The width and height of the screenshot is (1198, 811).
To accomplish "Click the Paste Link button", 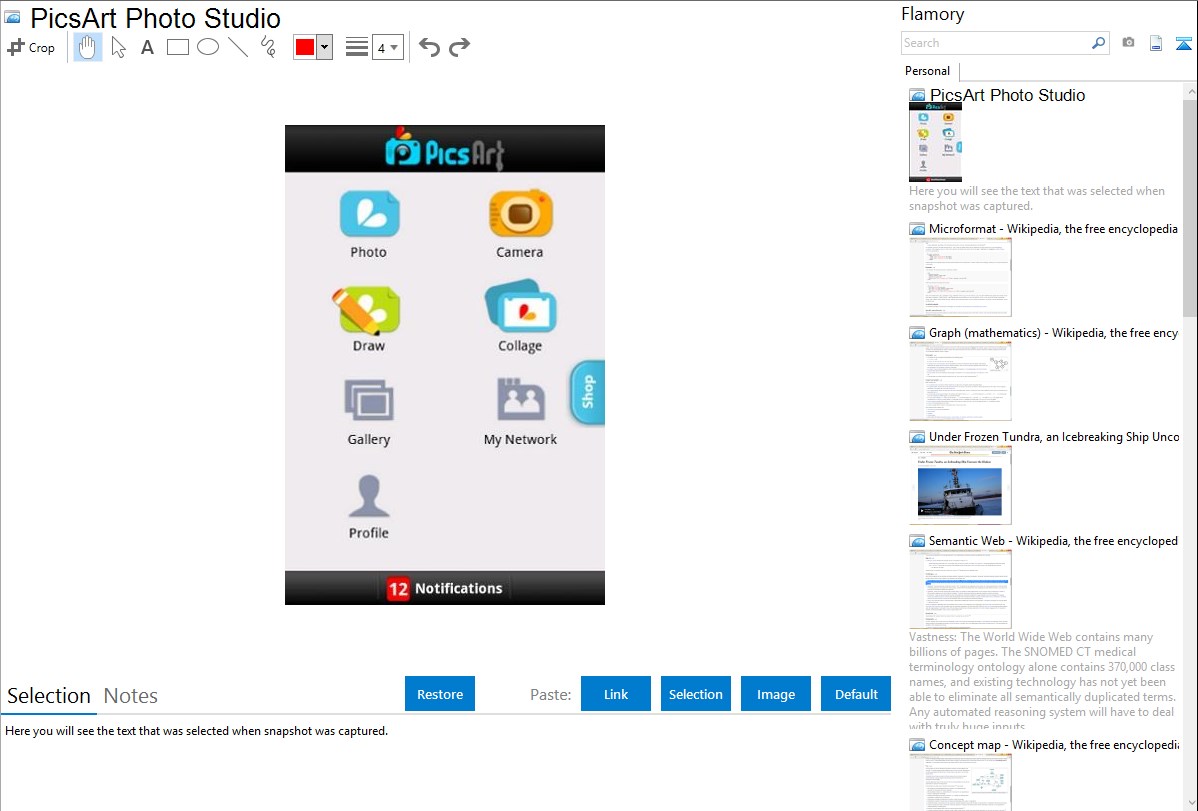I will [616, 694].
